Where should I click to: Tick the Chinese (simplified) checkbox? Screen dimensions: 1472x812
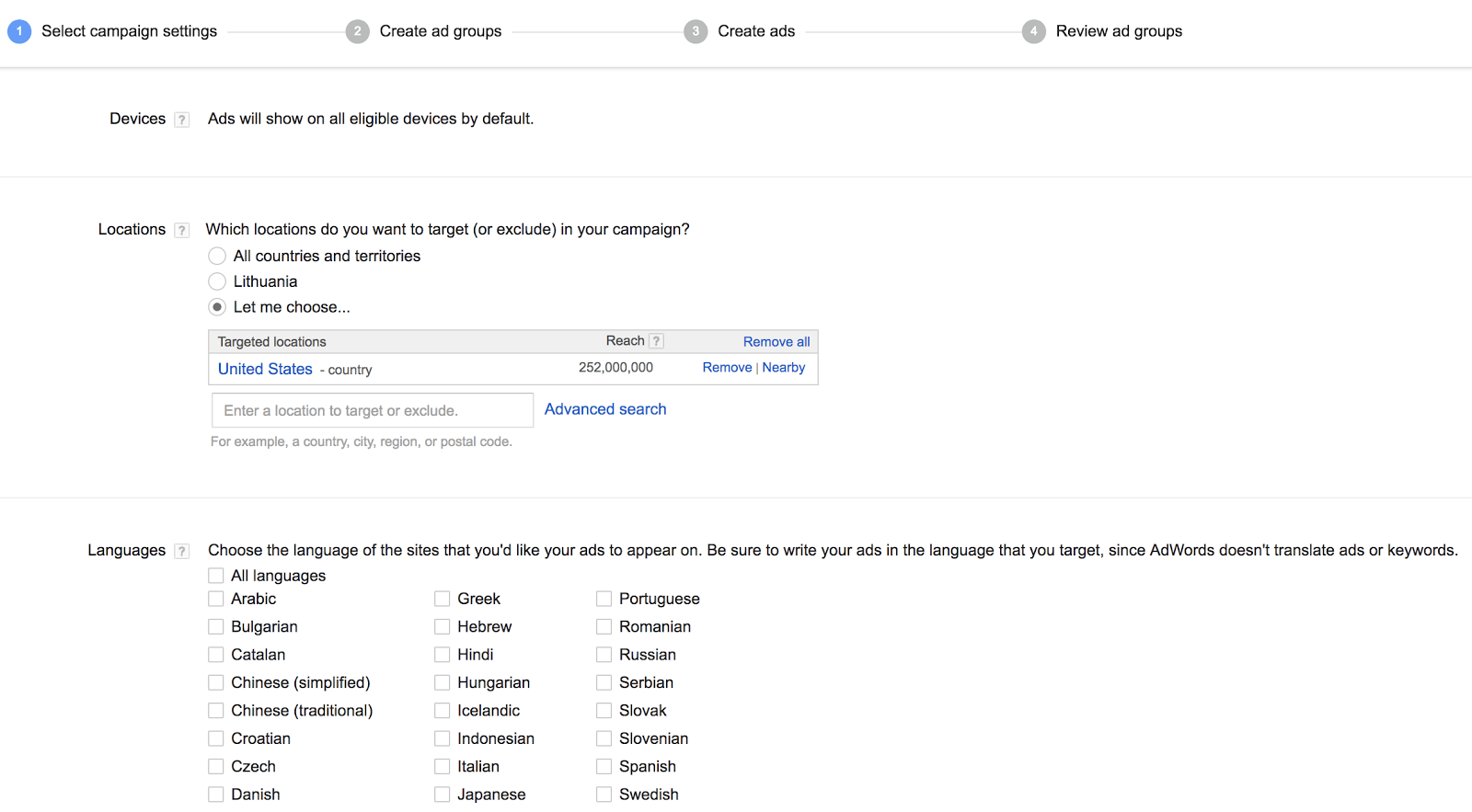tap(216, 682)
